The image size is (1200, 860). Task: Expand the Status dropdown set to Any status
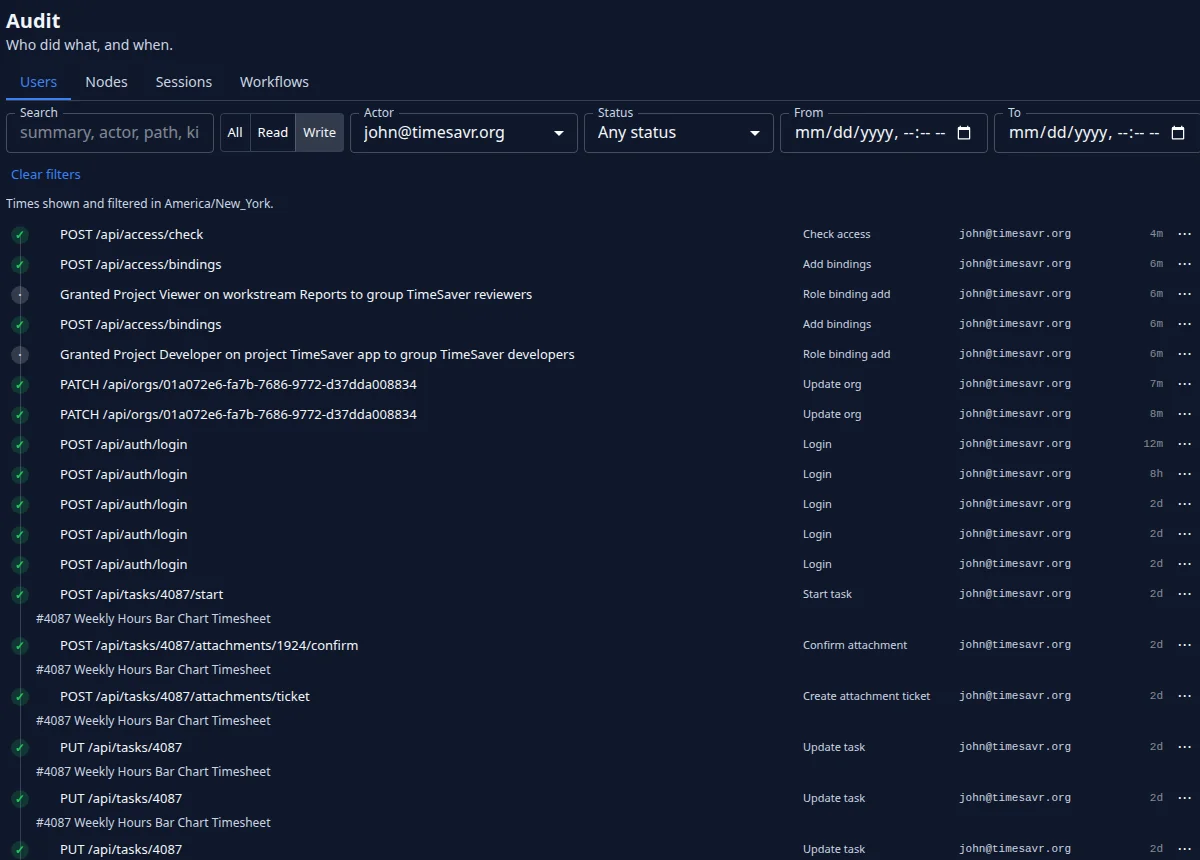click(x=679, y=133)
